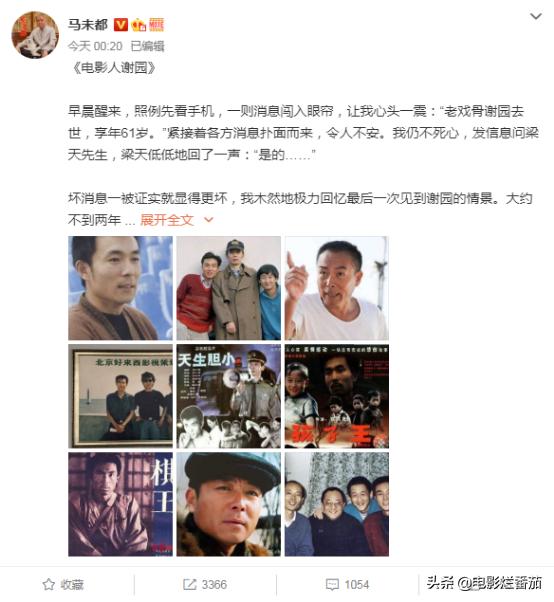Screen dimensions: 554x602
Task: Click the orange V verified badge
Action: point(121,25)
